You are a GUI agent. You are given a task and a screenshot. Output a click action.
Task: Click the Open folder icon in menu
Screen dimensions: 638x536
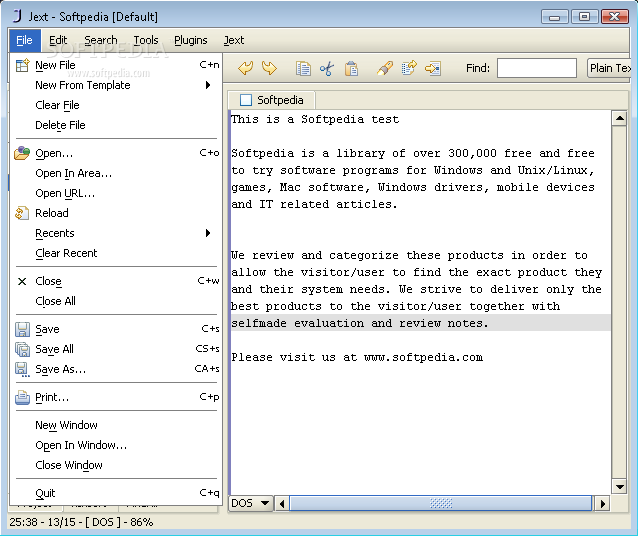22,153
